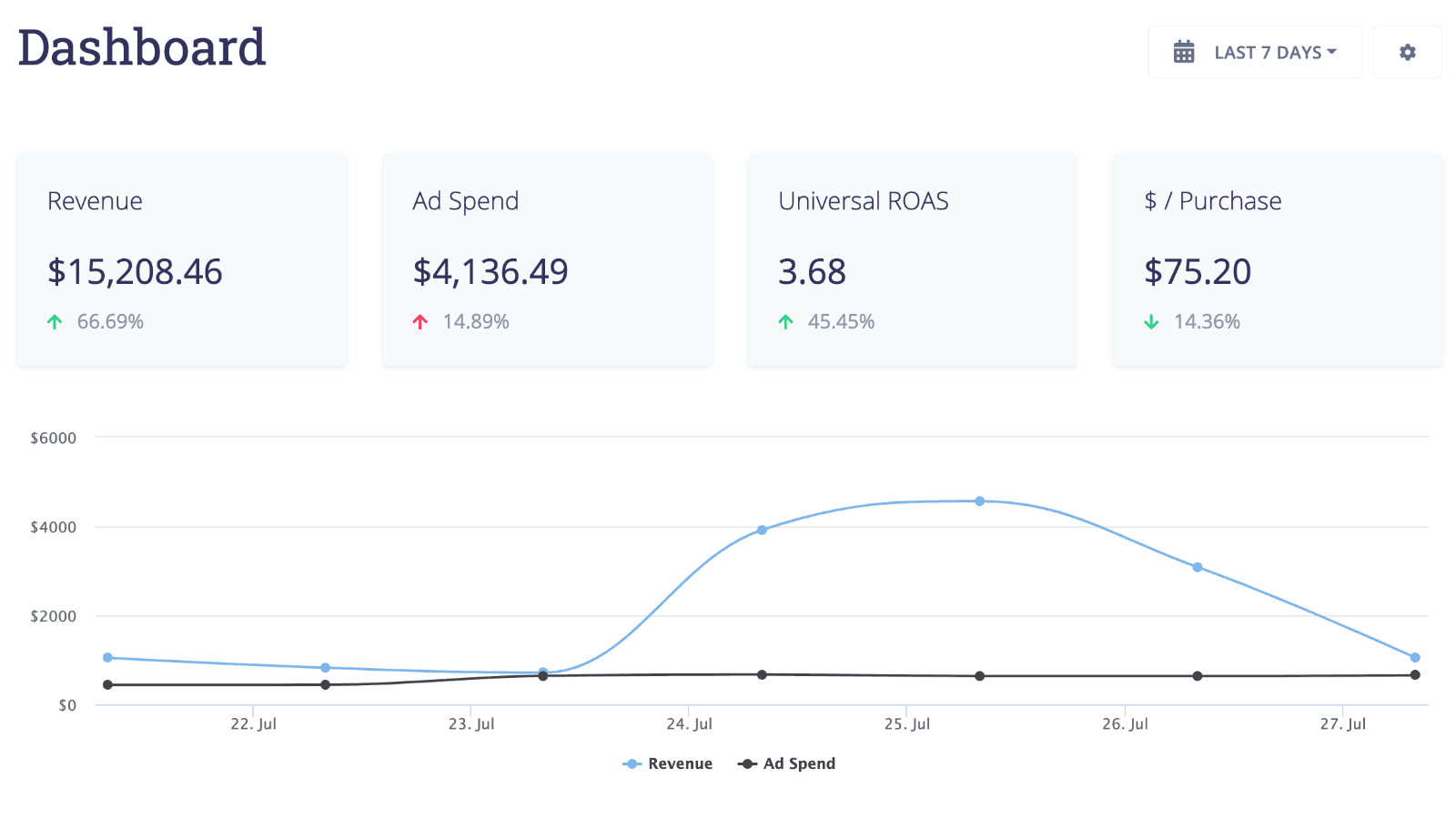Click the red up arrow on Ad Spend card
Image resolution: width=1456 pixels, height=819 pixels.
click(420, 320)
